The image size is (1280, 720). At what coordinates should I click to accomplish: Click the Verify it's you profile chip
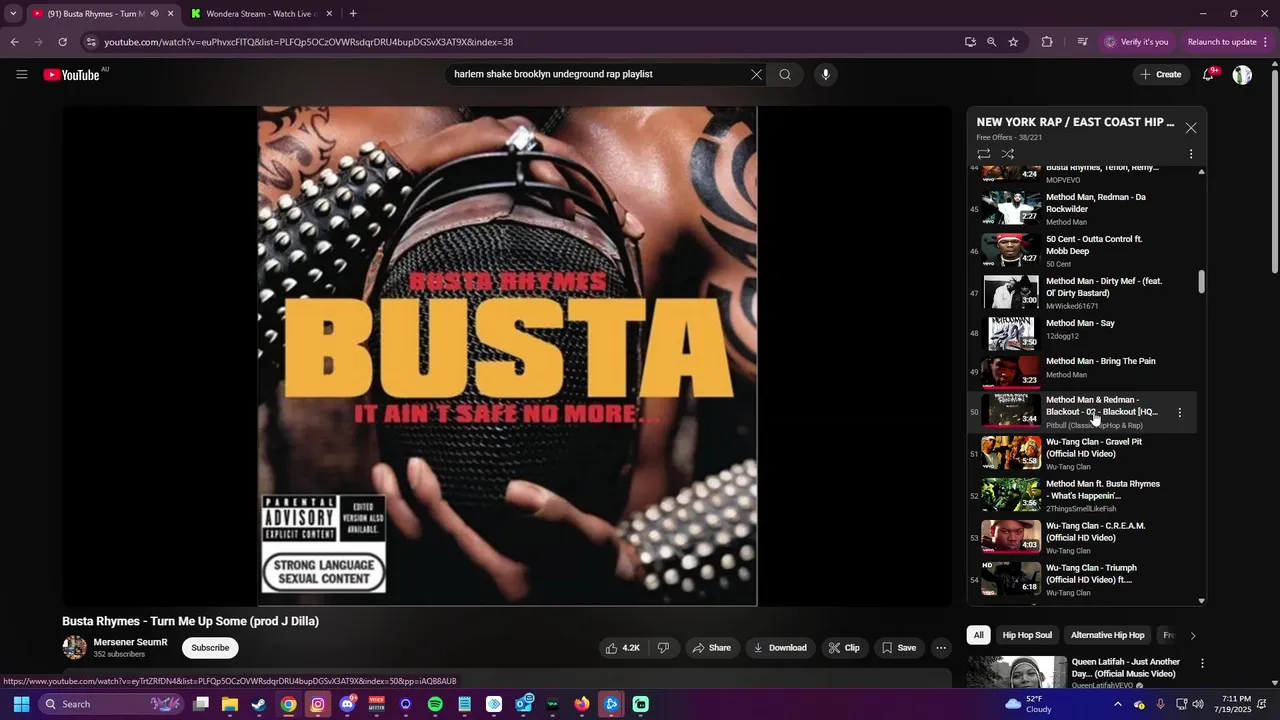tap(1137, 42)
